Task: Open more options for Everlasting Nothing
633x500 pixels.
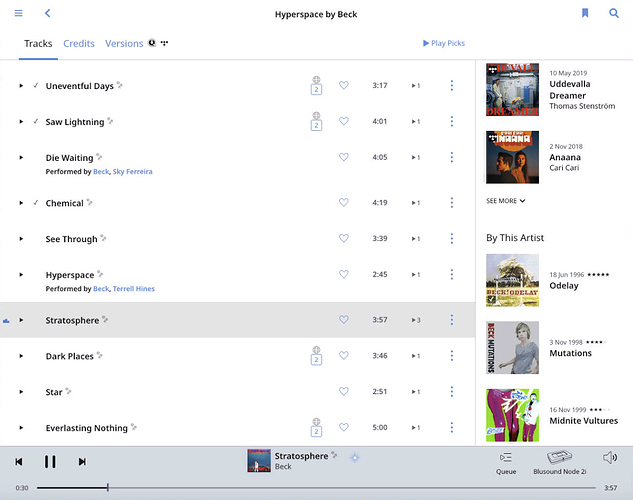Action: (x=452, y=427)
